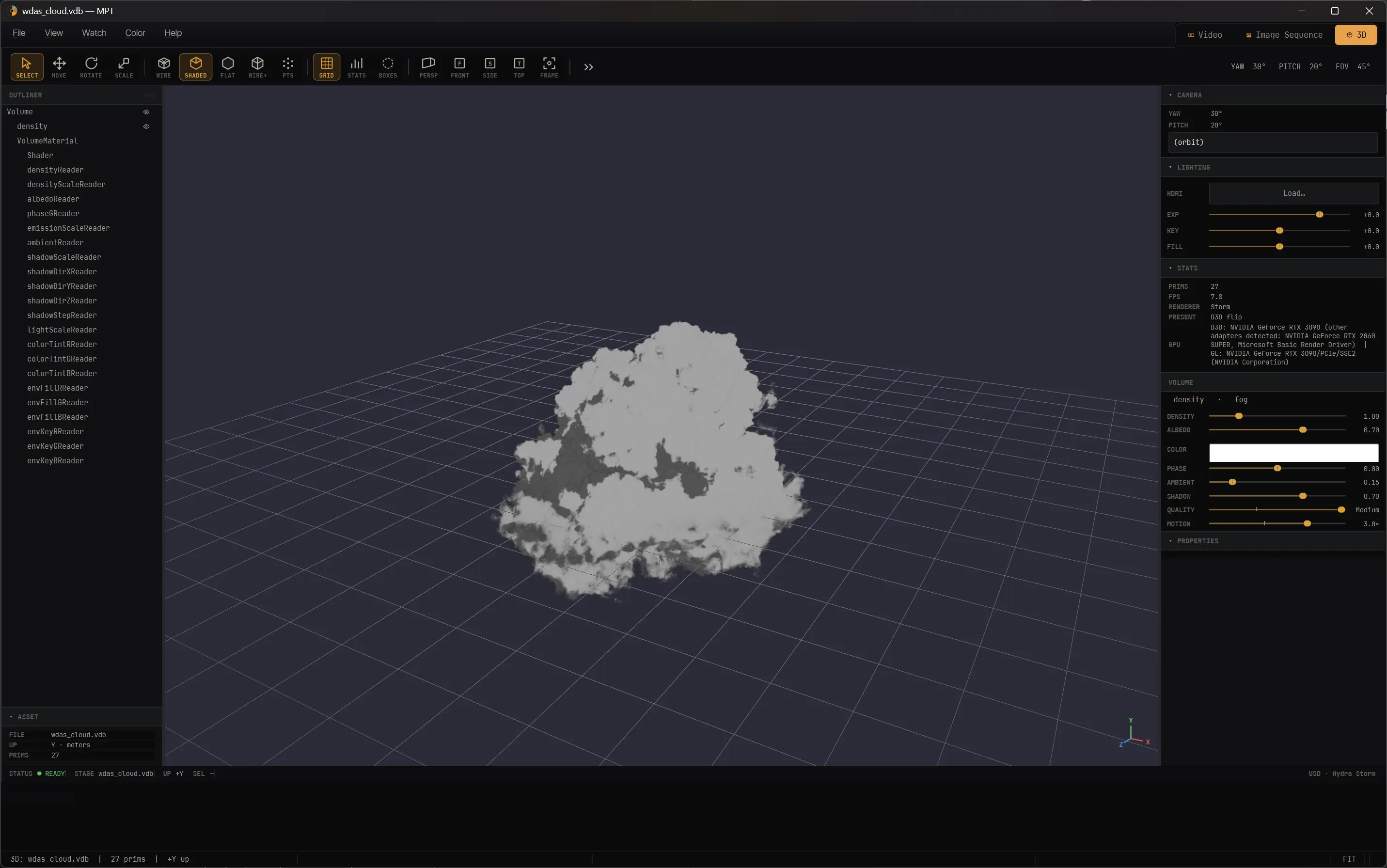The image size is (1387, 868).
Task: Open the File menu
Action: (x=19, y=33)
